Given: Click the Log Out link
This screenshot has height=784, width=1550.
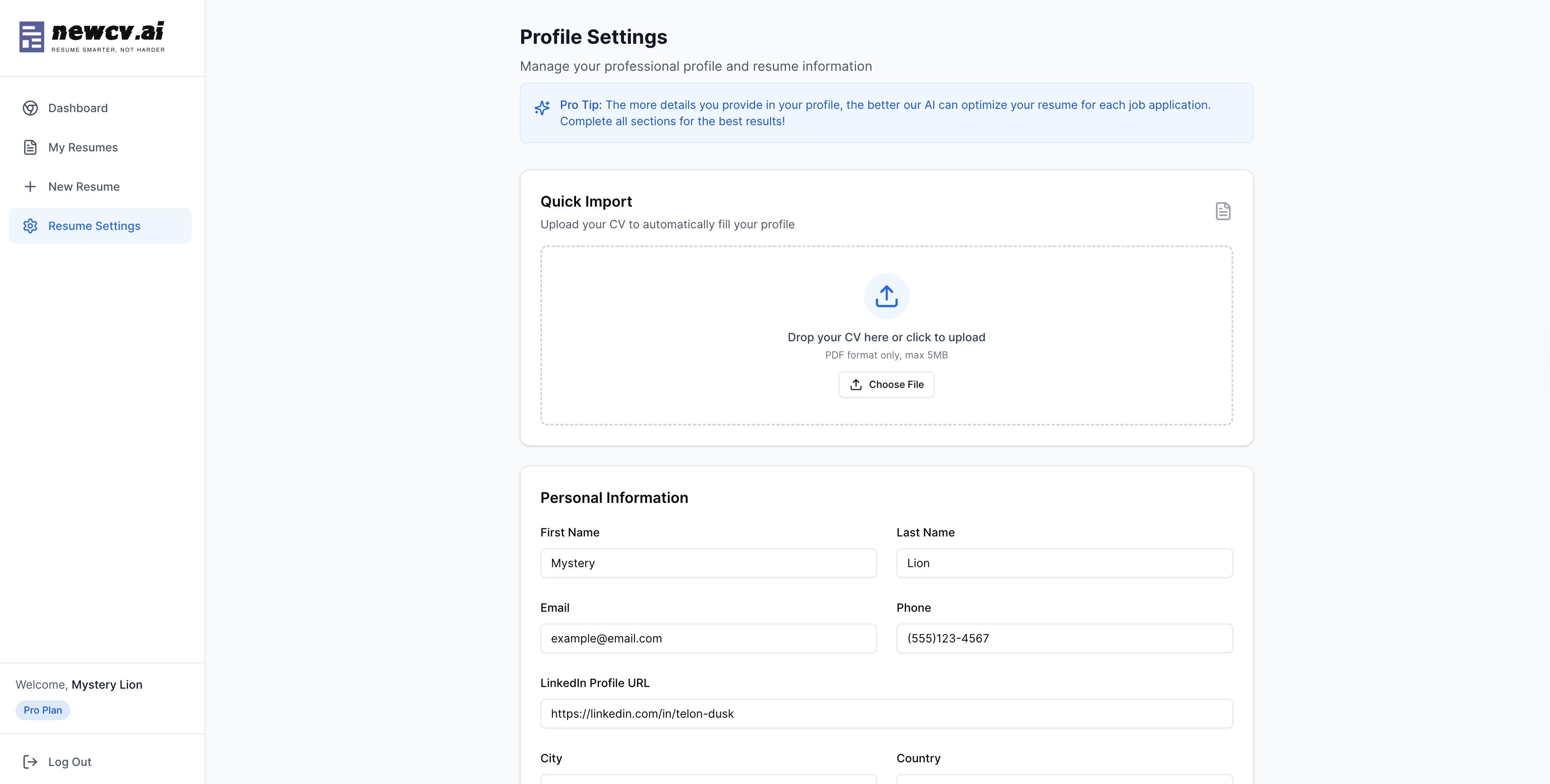Looking at the screenshot, I should click(70, 762).
